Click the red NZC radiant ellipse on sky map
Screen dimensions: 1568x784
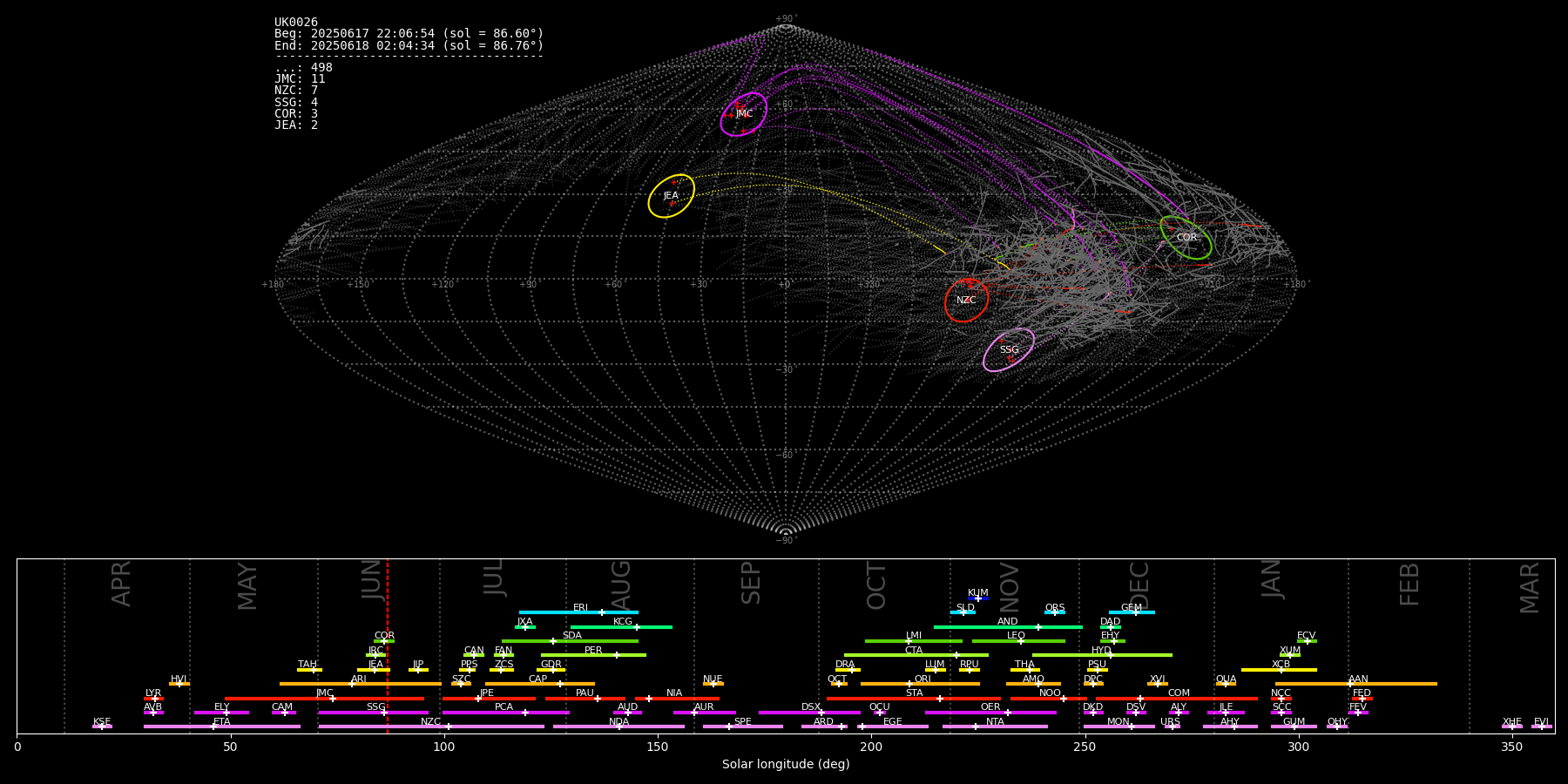click(x=967, y=301)
